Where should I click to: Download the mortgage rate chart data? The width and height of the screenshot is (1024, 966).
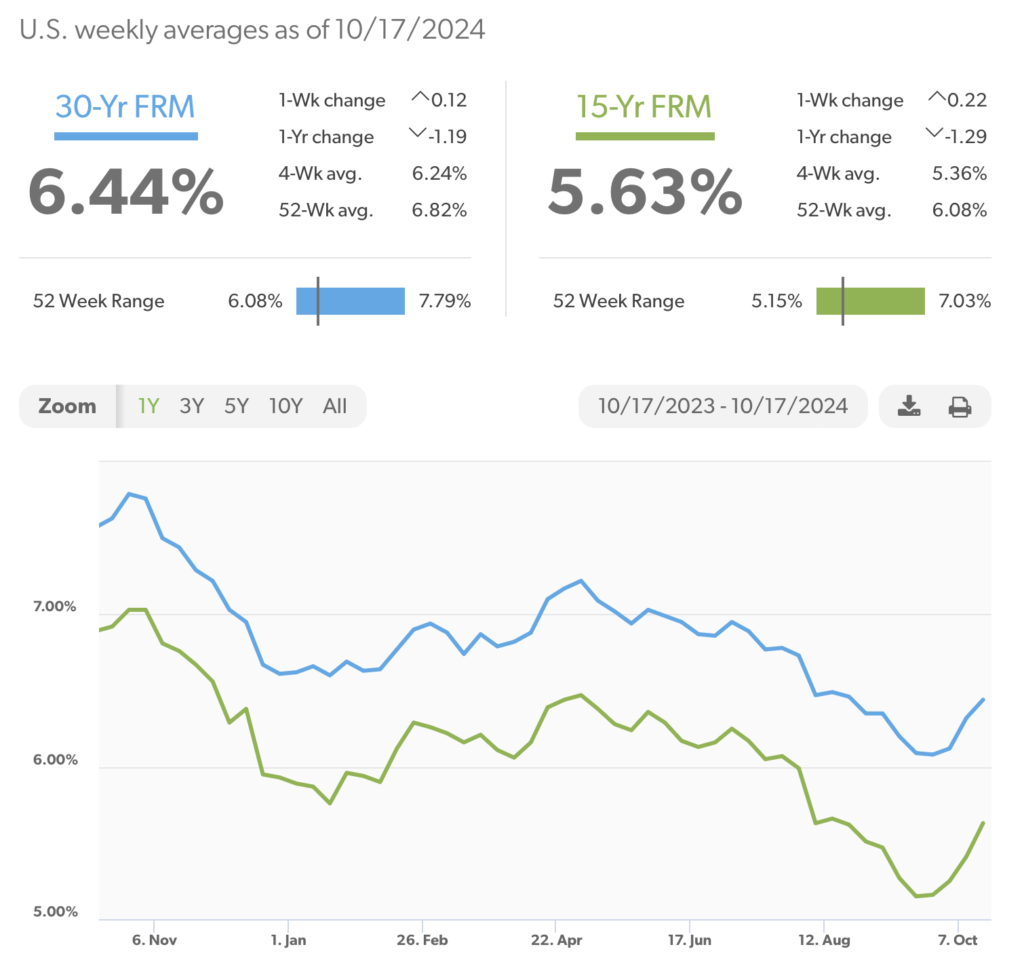[909, 406]
